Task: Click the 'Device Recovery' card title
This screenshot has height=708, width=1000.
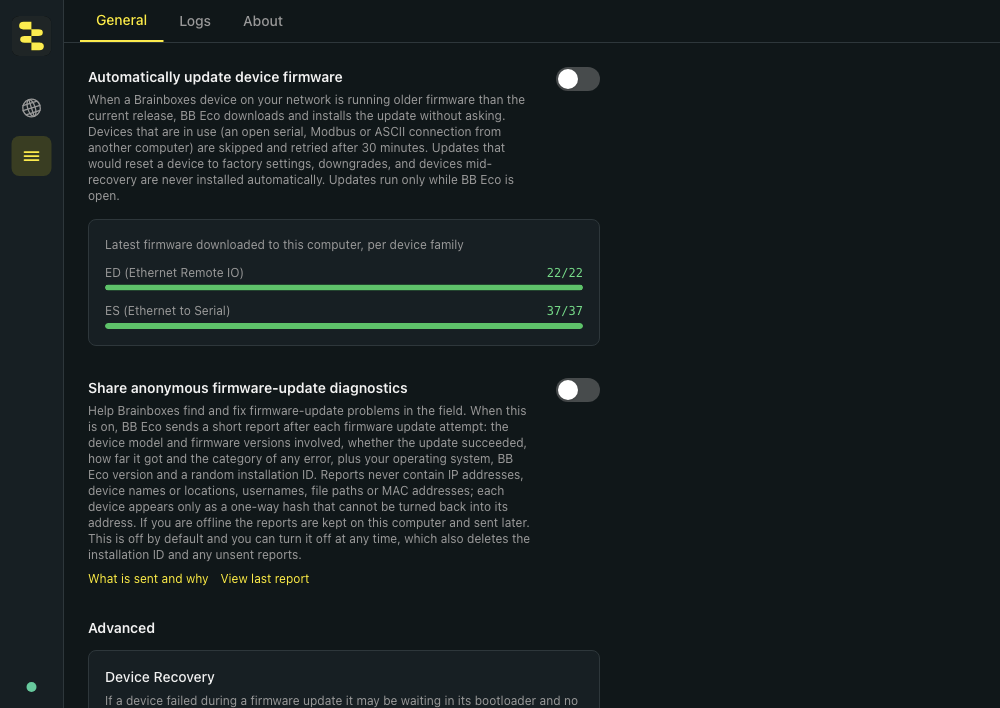Action: [159, 677]
